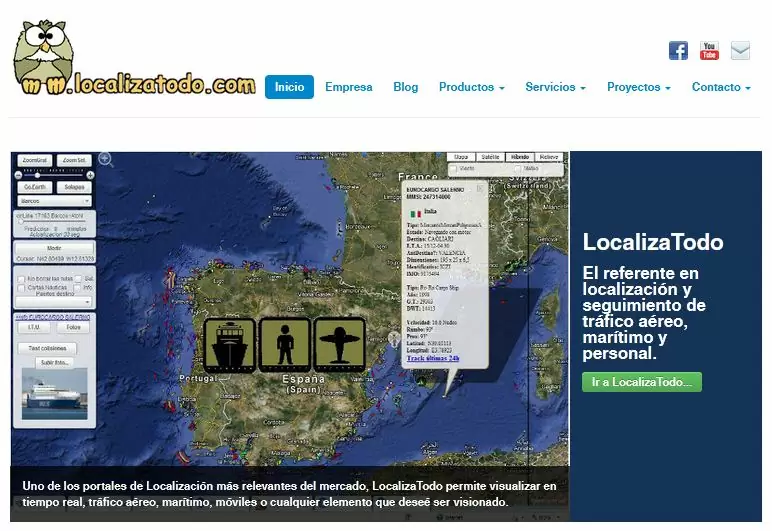Open the Puertos destino dropdown
Viewport: 772px width, 531px height.
tap(54, 301)
